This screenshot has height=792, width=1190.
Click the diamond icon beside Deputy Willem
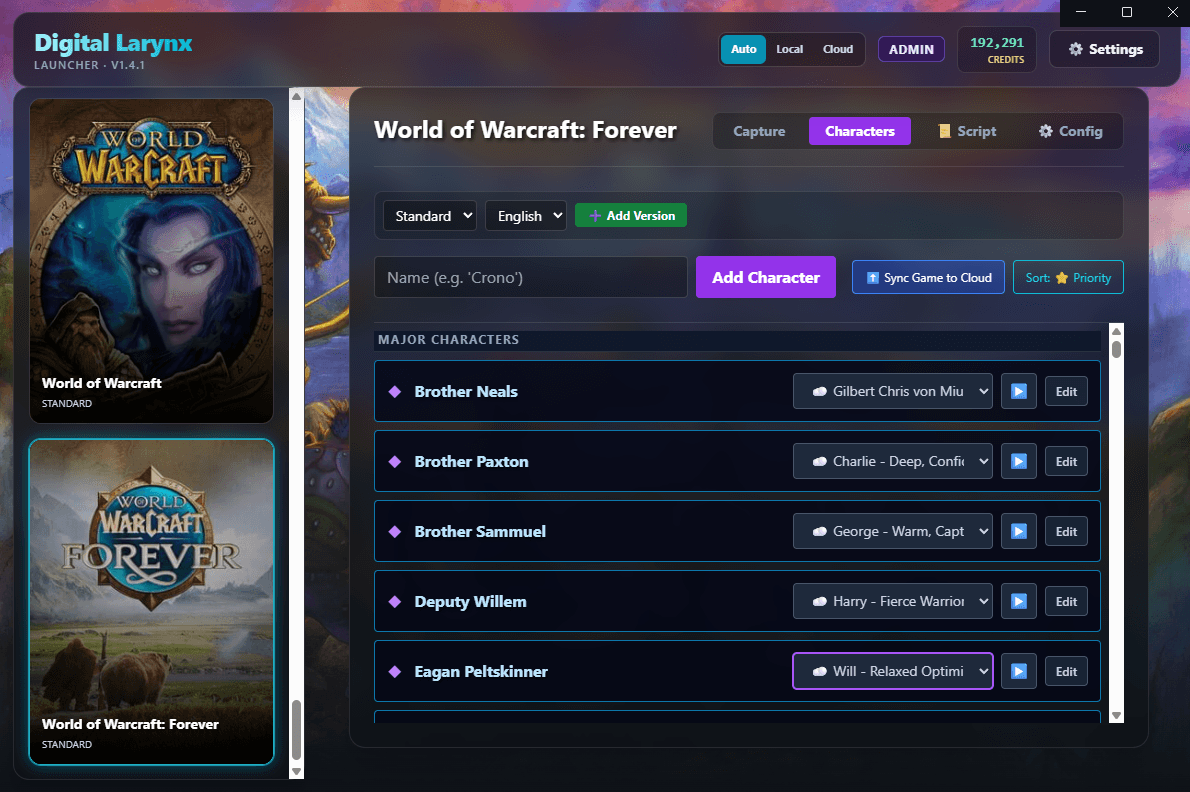[395, 602]
